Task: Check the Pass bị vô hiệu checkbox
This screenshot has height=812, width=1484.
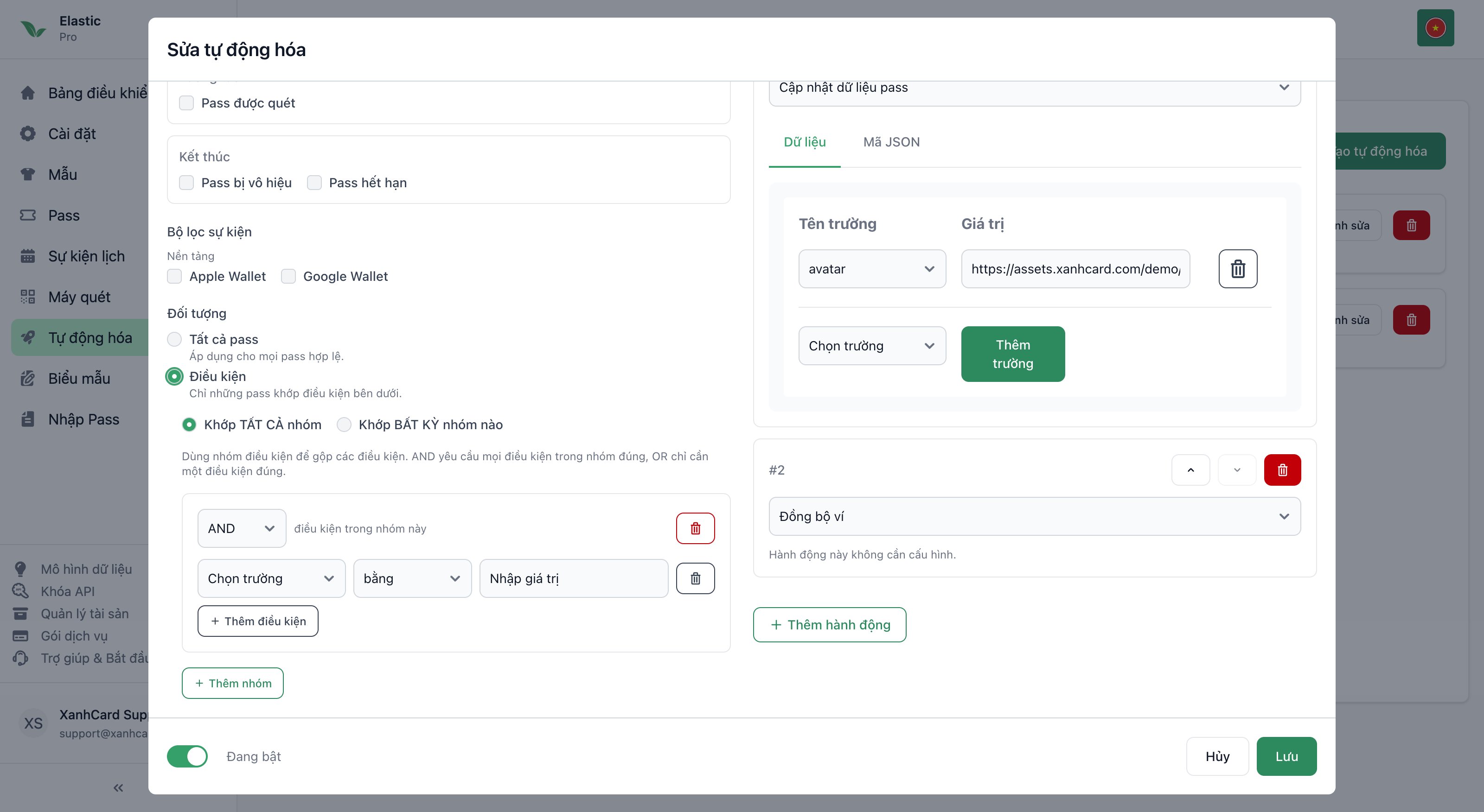Action: (x=186, y=183)
